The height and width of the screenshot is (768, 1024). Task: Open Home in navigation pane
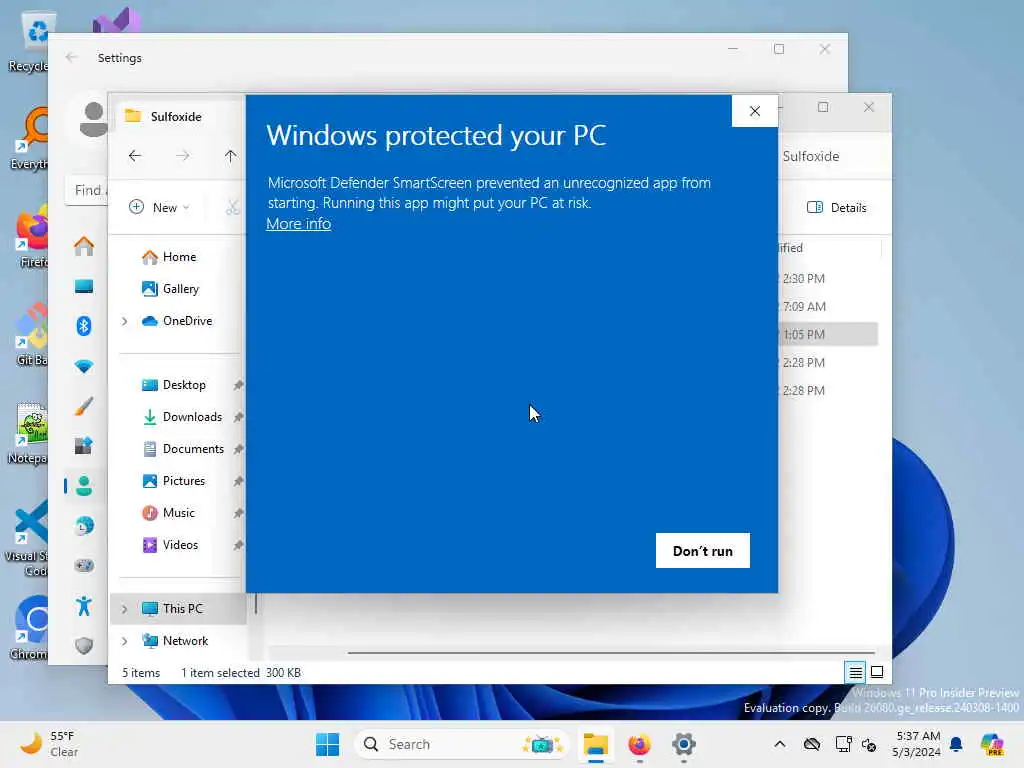pyautogui.click(x=179, y=257)
